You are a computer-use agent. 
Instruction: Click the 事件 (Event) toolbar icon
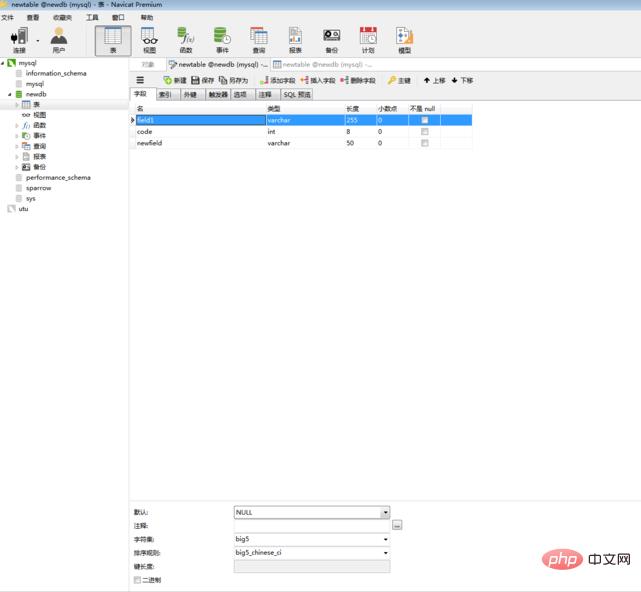222,39
